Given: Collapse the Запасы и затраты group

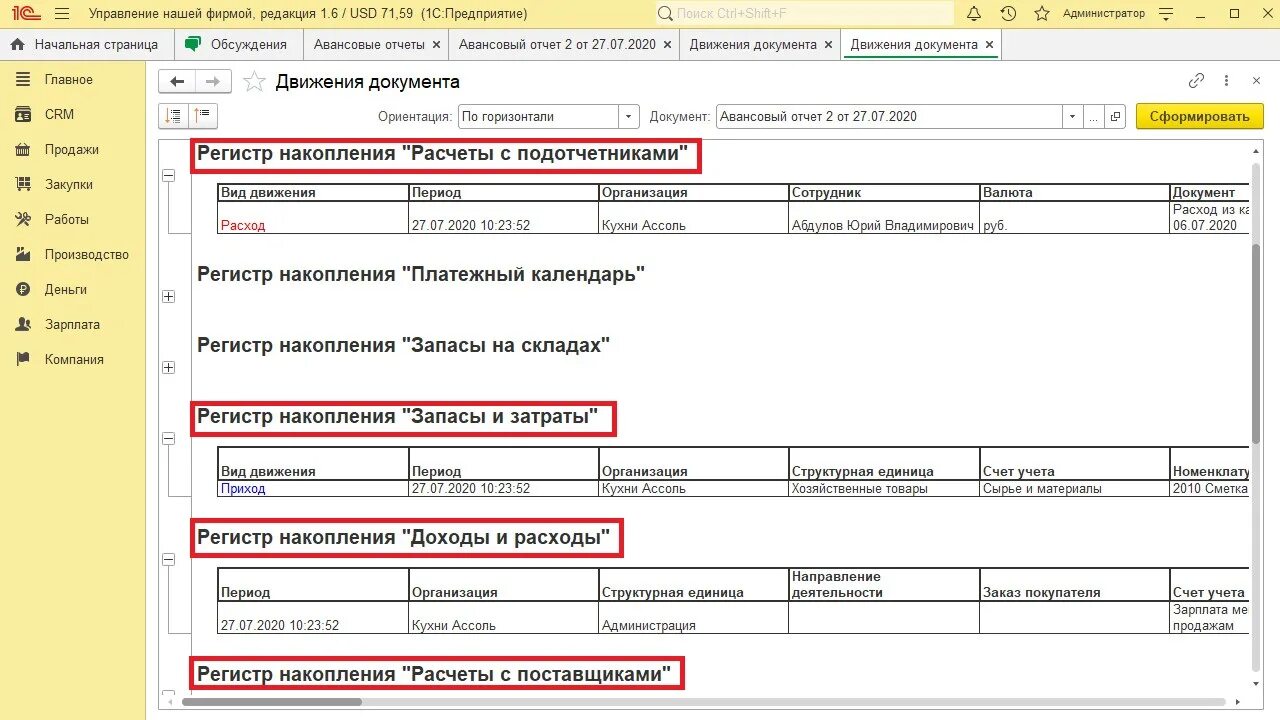Looking at the screenshot, I should click(x=168, y=438).
